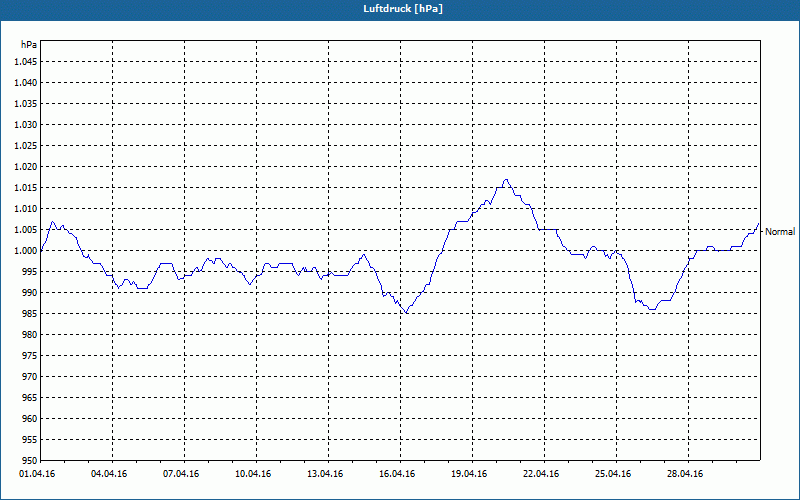Click the 10.04.16 date label

(x=253, y=474)
